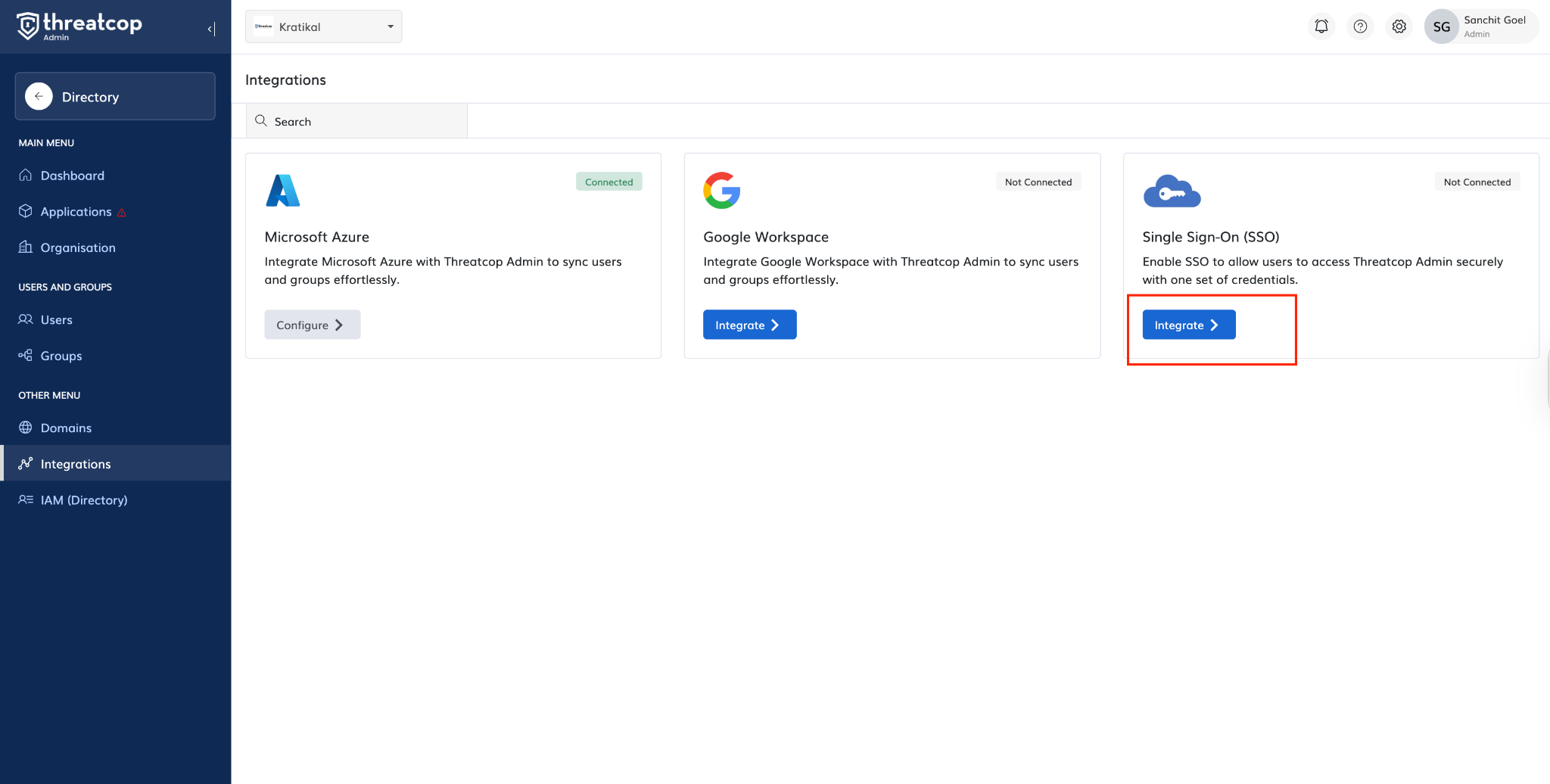This screenshot has height=784, width=1550.
Task: Open the help question mark icon
Action: (1360, 26)
